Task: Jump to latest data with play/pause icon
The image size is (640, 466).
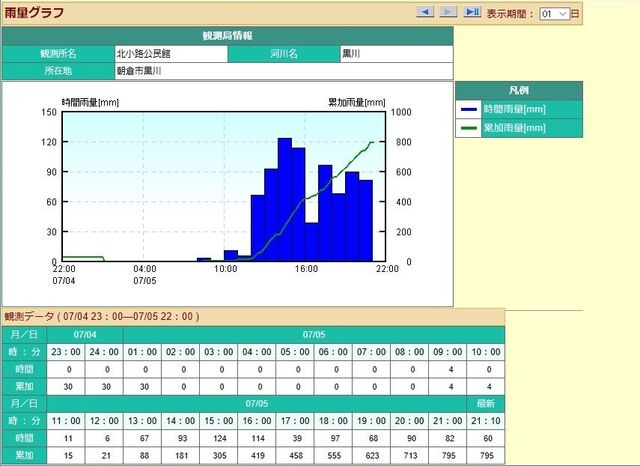Action: coord(472,12)
